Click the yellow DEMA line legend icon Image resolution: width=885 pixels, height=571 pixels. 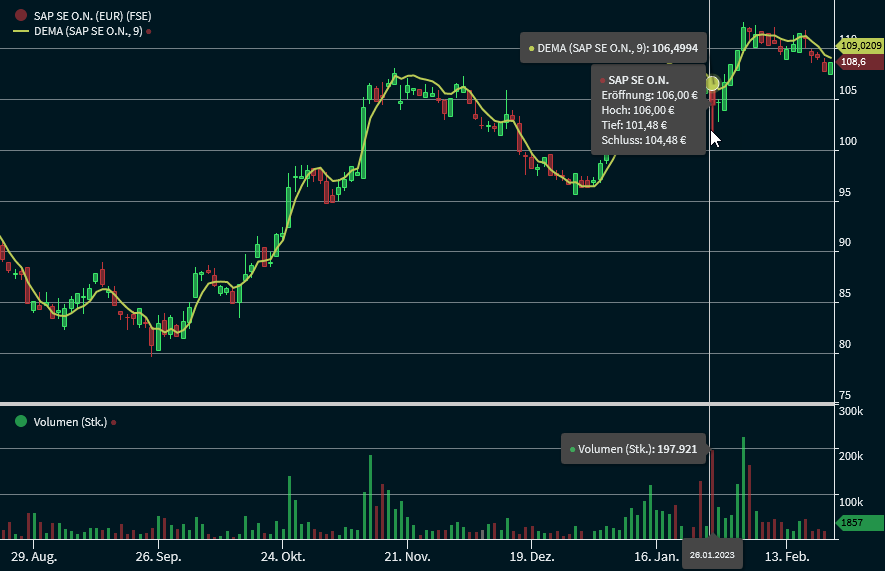(21, 32)
